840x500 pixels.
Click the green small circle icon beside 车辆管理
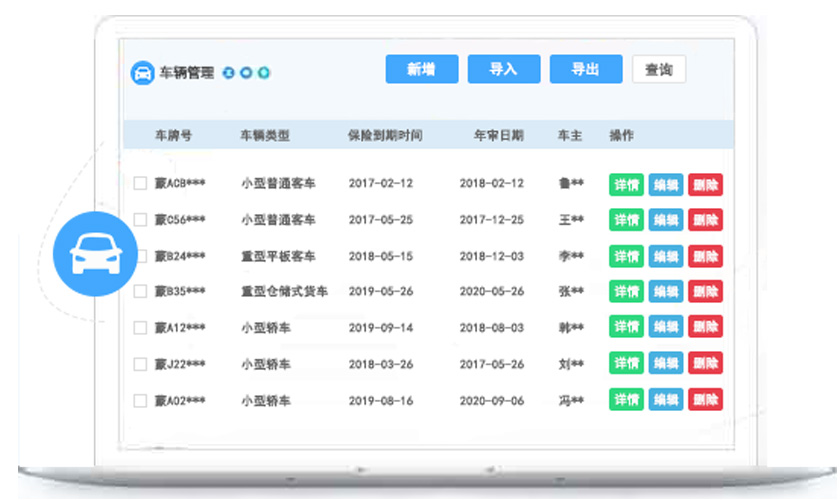(x=264, y=73)
